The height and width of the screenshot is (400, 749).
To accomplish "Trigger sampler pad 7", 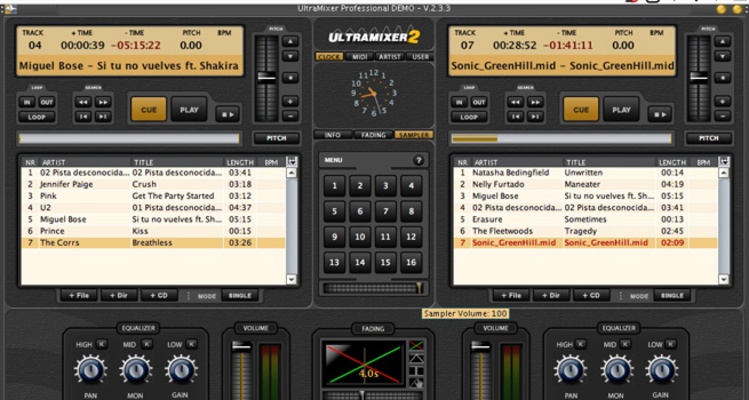I will point(385,211).
